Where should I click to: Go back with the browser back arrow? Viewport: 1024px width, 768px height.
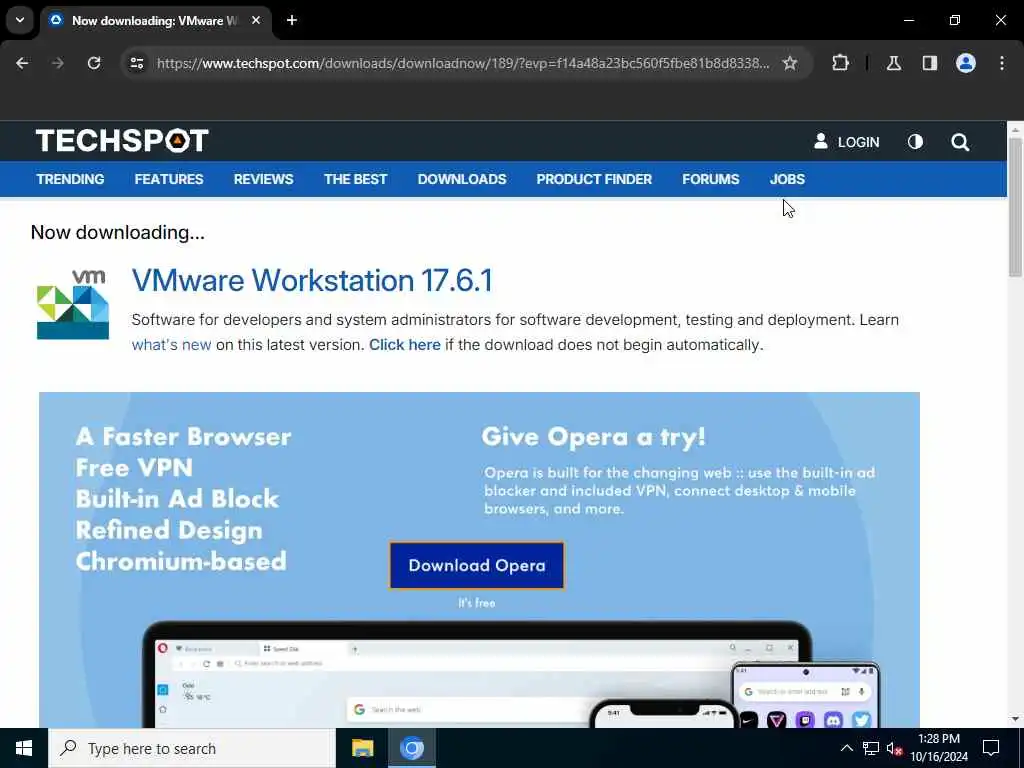tap(22, 63)
